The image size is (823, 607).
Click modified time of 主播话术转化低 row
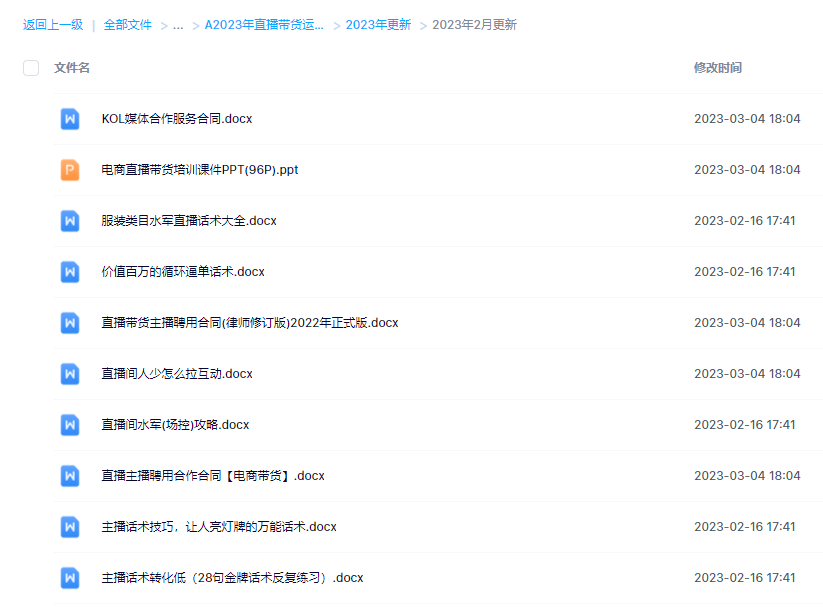coord(745,578)
